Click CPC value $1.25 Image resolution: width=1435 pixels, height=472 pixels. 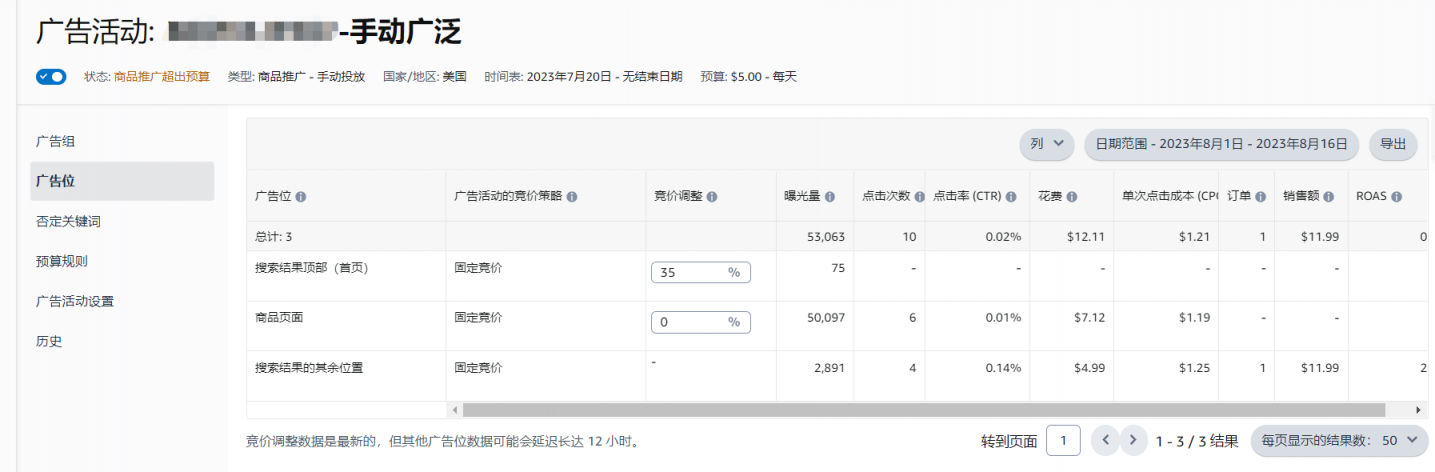(x=1195, y=368)
